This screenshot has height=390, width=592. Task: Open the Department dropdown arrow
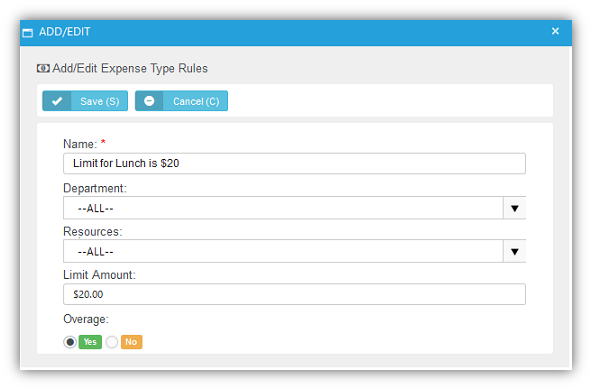tap(514, 208)
